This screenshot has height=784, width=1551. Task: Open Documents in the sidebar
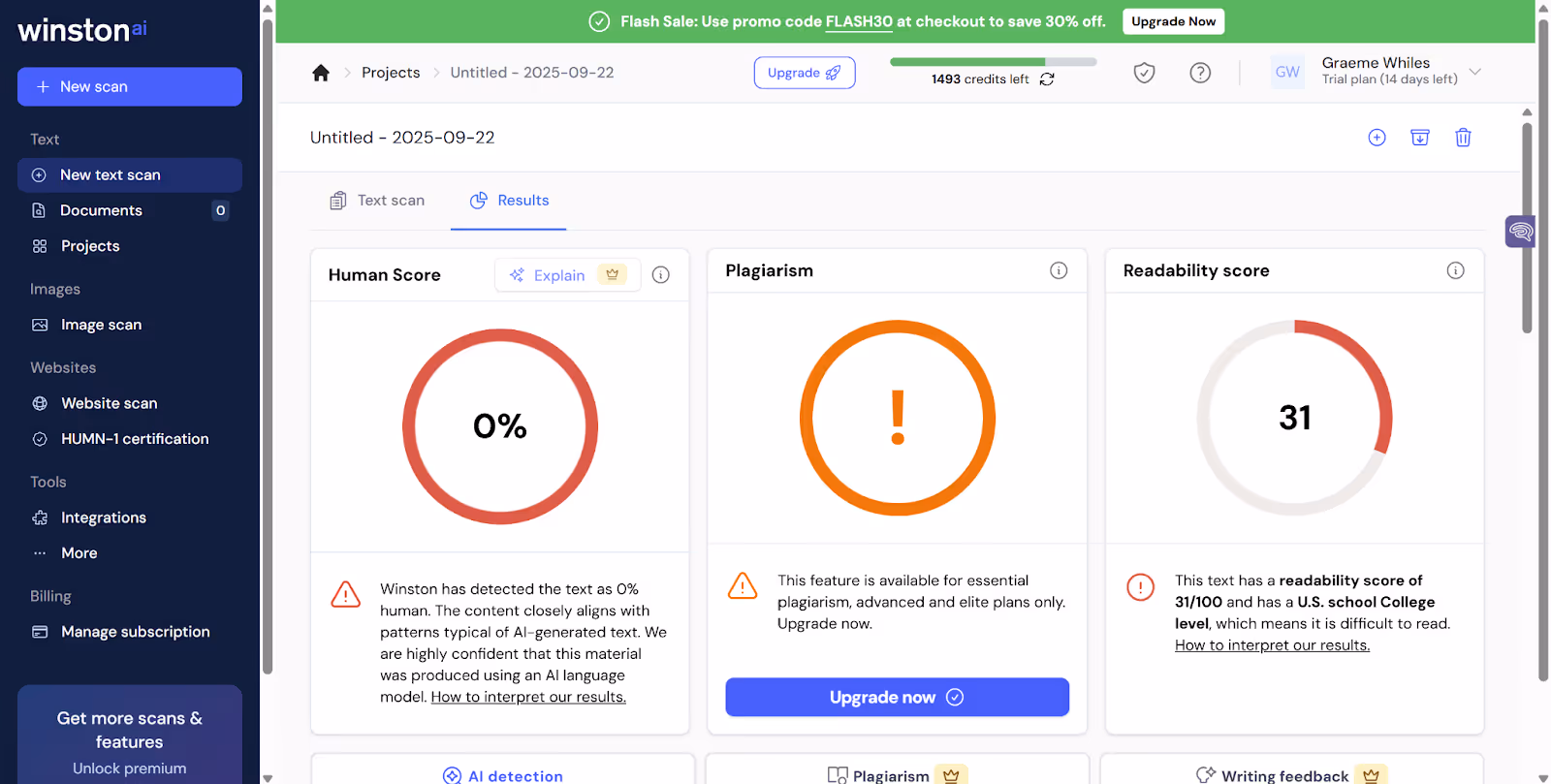130,210
